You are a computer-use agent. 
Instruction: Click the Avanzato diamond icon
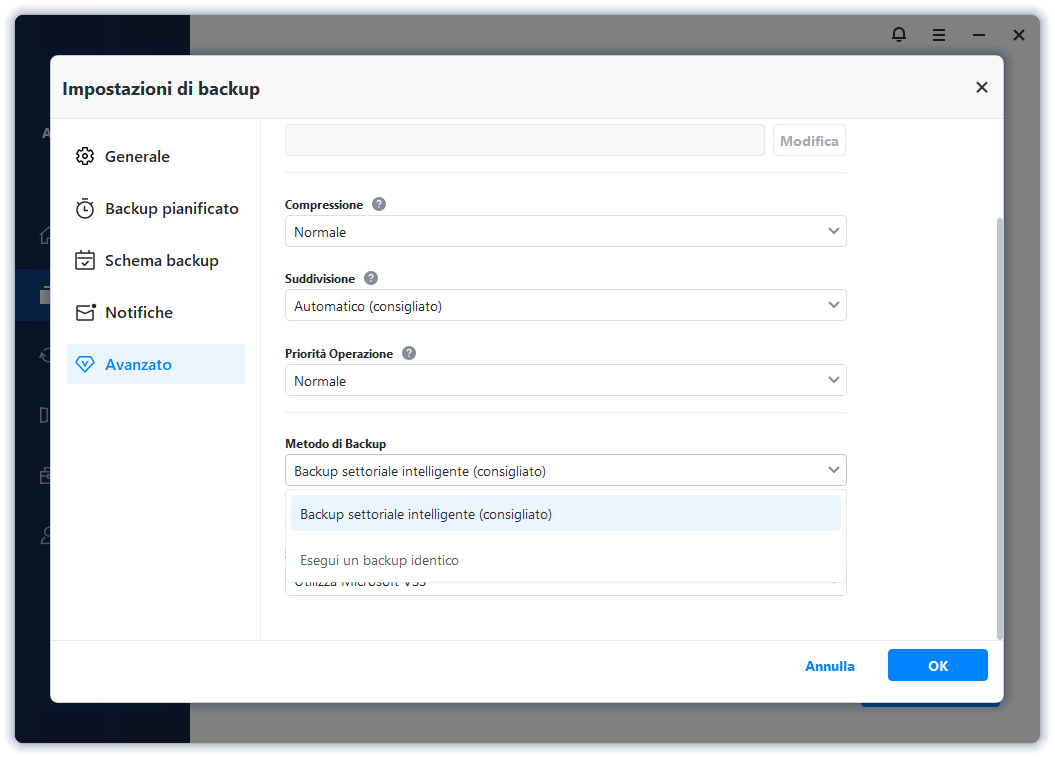point(85,365)
